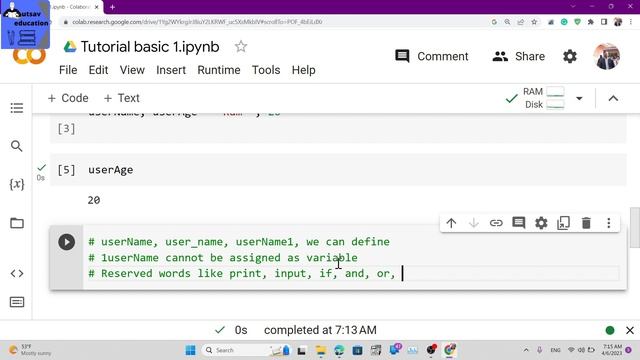Close the execution status bar

click(x=630, y=330)
